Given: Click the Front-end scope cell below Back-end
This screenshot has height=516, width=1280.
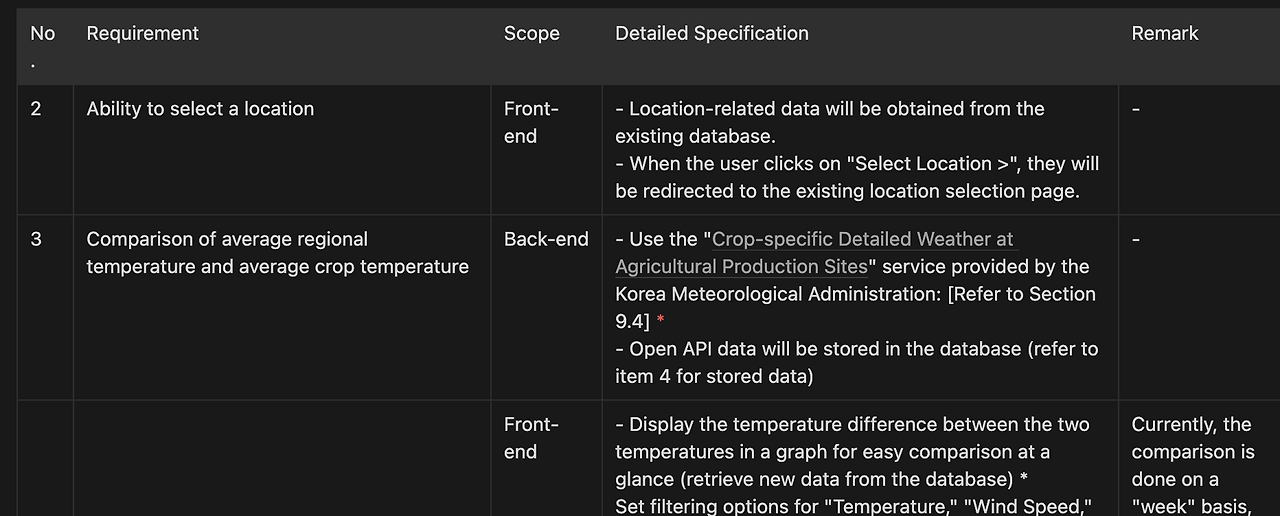Looking at the screenshot, I should (x=531, y=438).
